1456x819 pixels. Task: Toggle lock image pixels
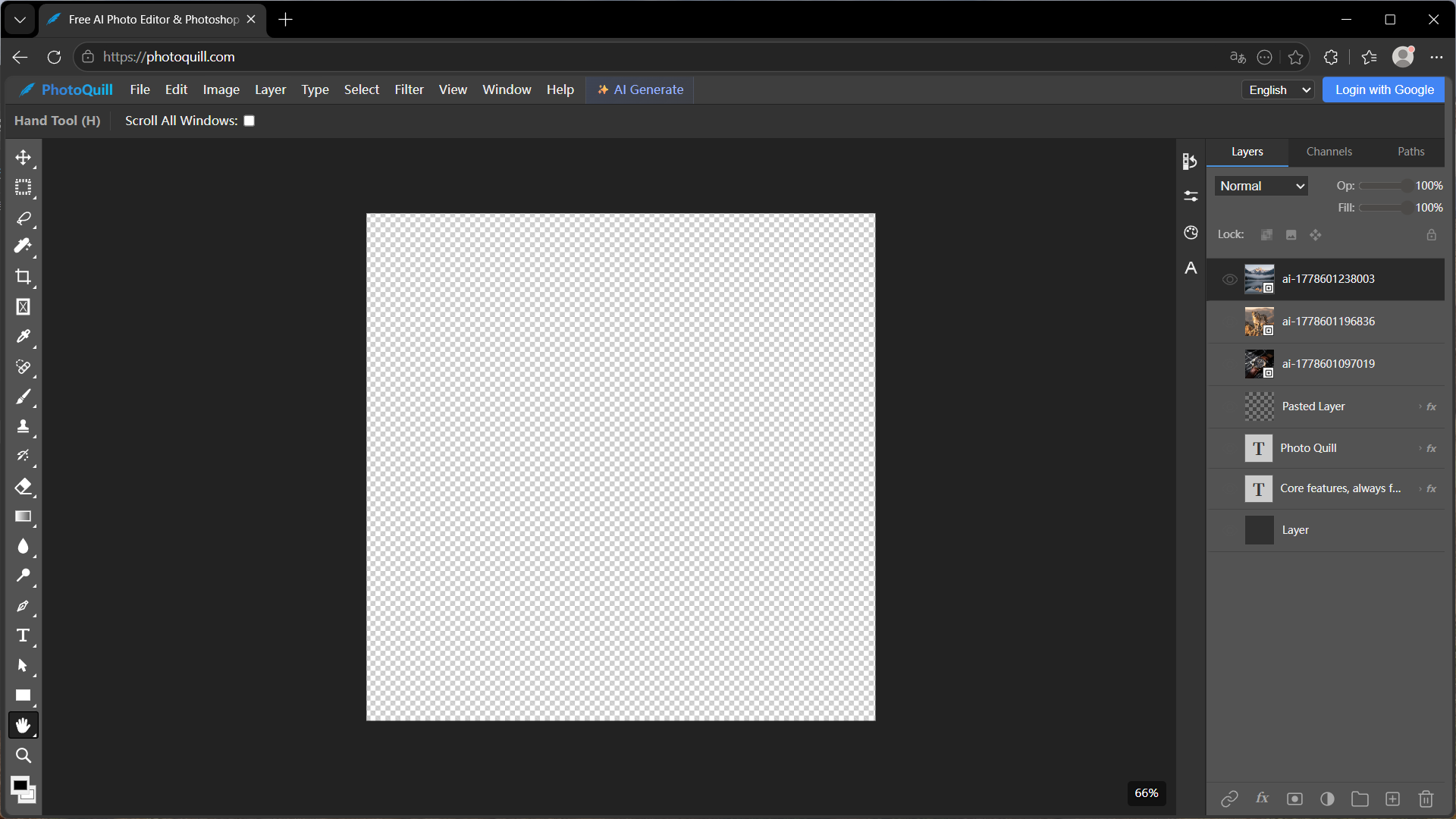pos(1291,235)
